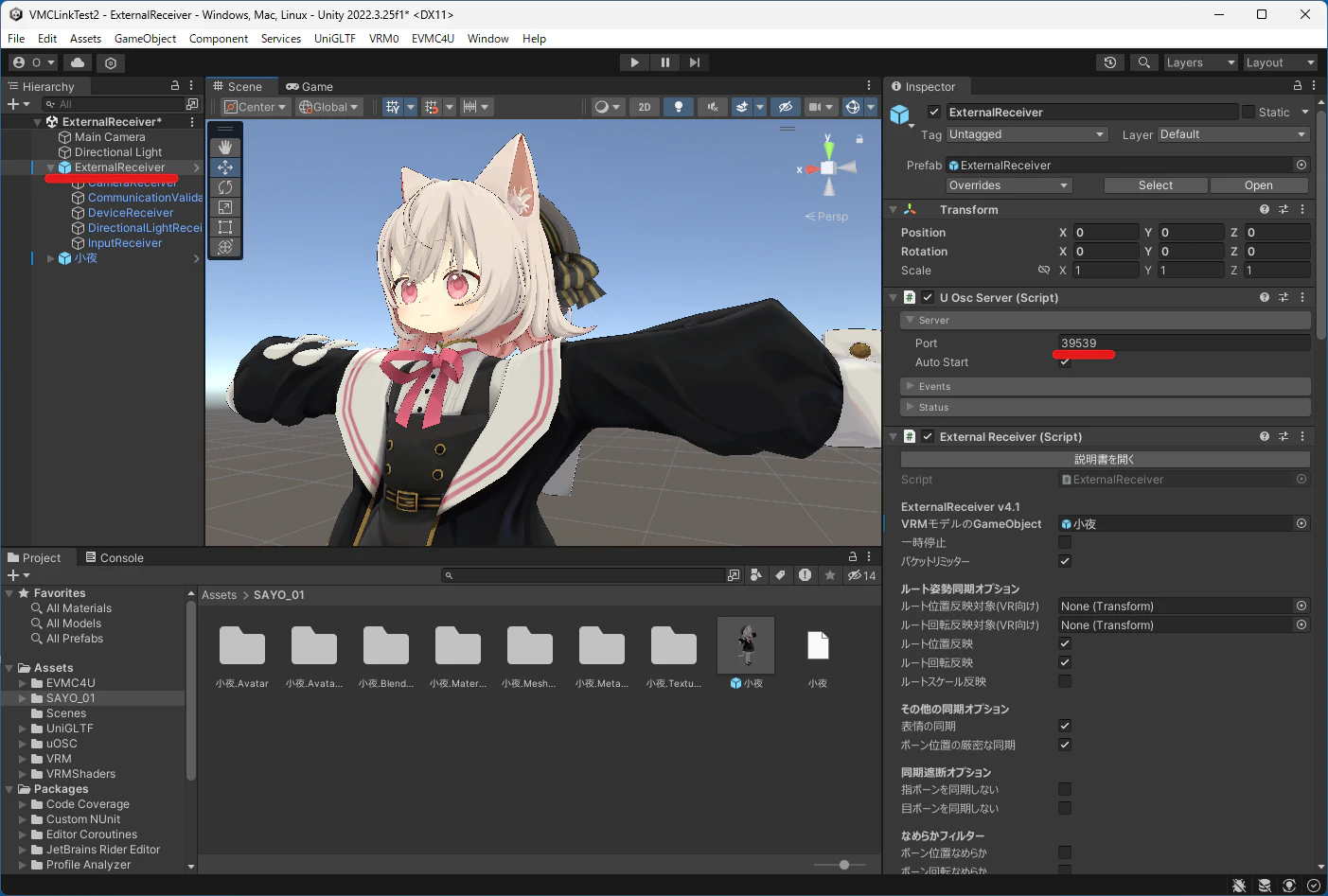Toggle the パケットリミッター checkbox
The image size is (1328, 896).
coord(1065,561)
